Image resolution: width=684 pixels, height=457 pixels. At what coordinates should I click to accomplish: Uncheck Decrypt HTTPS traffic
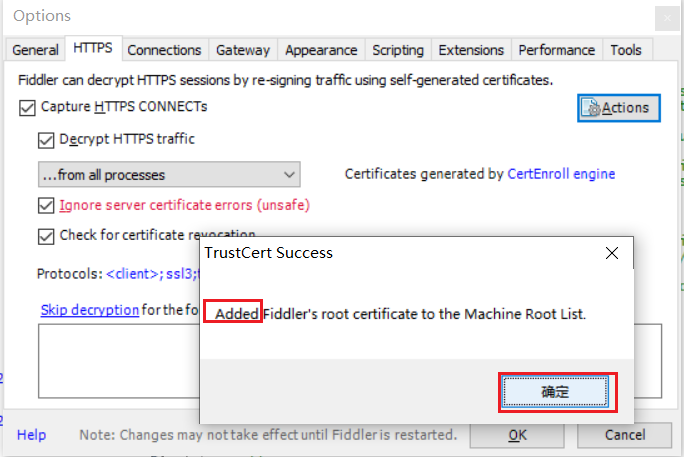click(46, 140)
